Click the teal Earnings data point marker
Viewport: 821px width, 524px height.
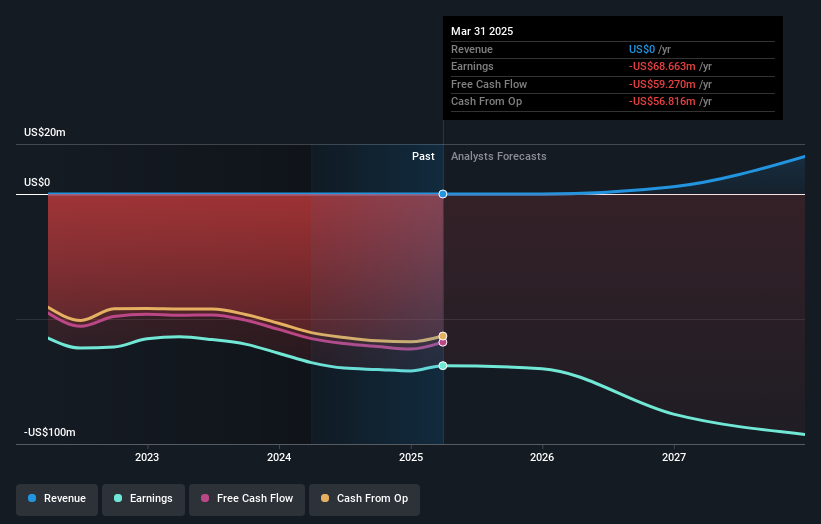(x=443, y=365)
